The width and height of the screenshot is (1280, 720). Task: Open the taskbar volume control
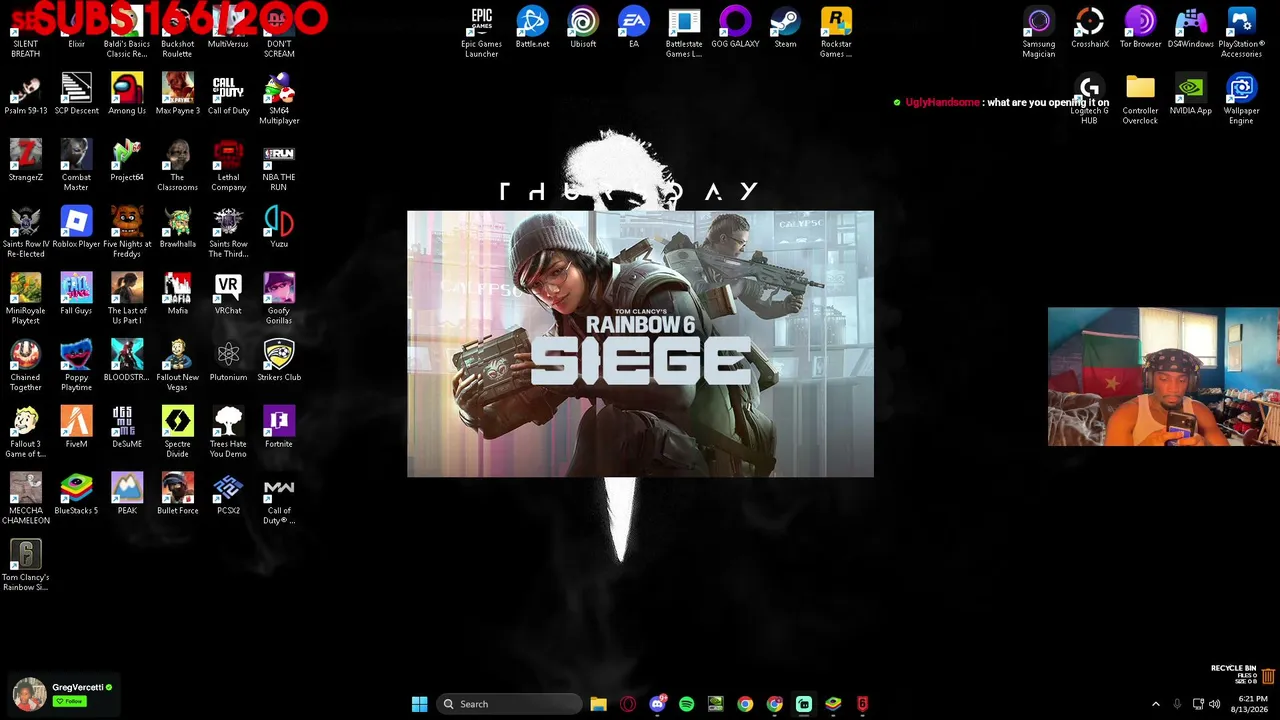[1214, 704]
